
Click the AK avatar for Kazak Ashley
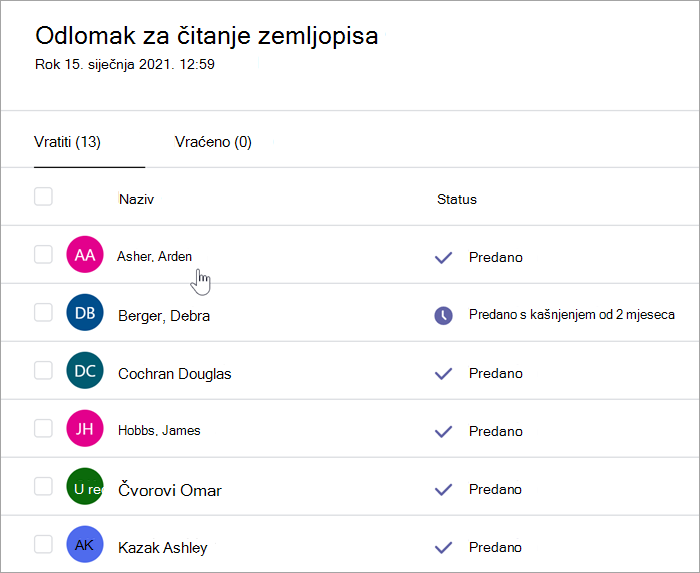tap(85, 544)
